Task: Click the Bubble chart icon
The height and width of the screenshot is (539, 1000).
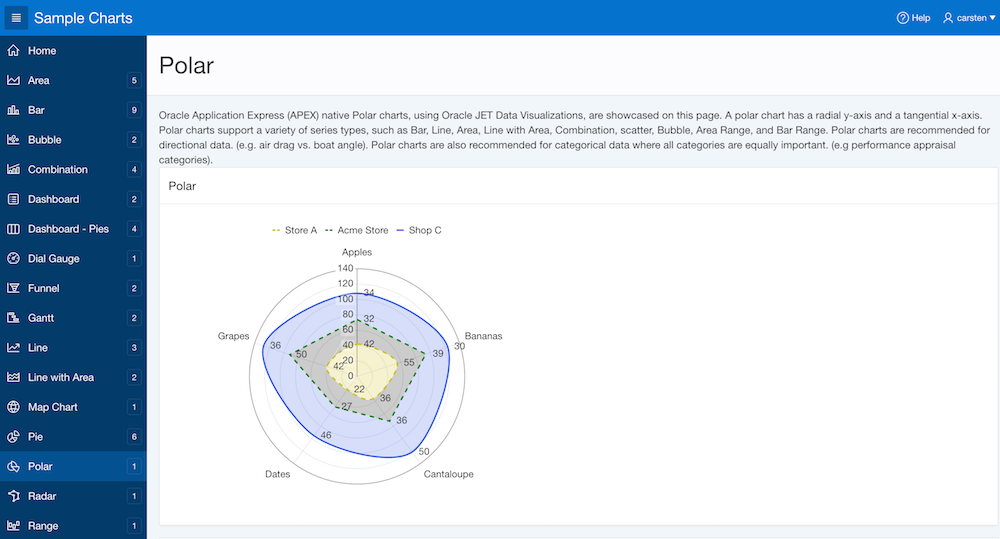Action: [13, 140]
